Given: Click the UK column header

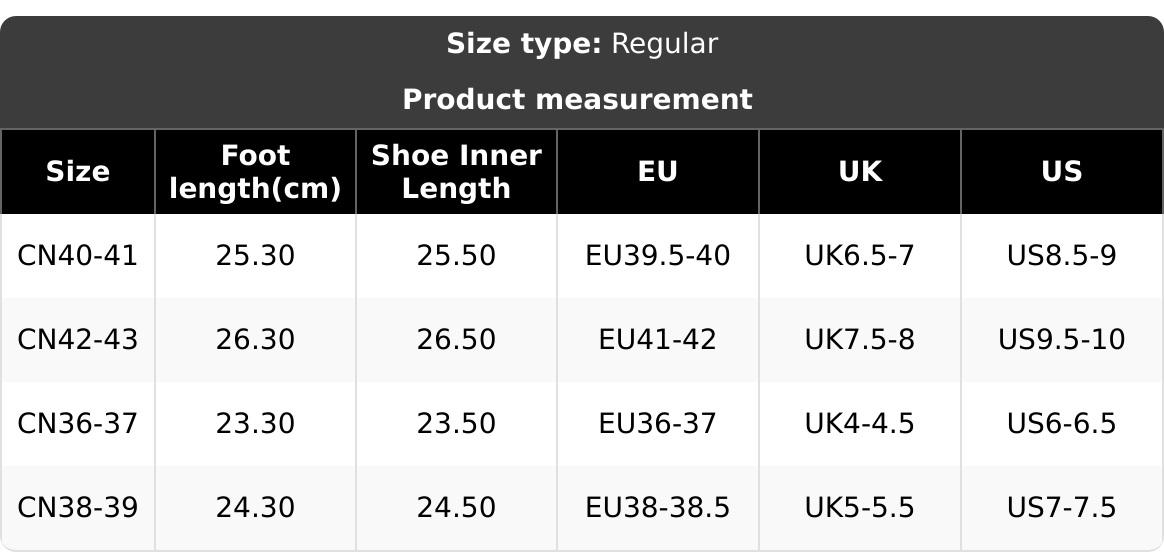Looking at the screenshot, I should [860, 172].
